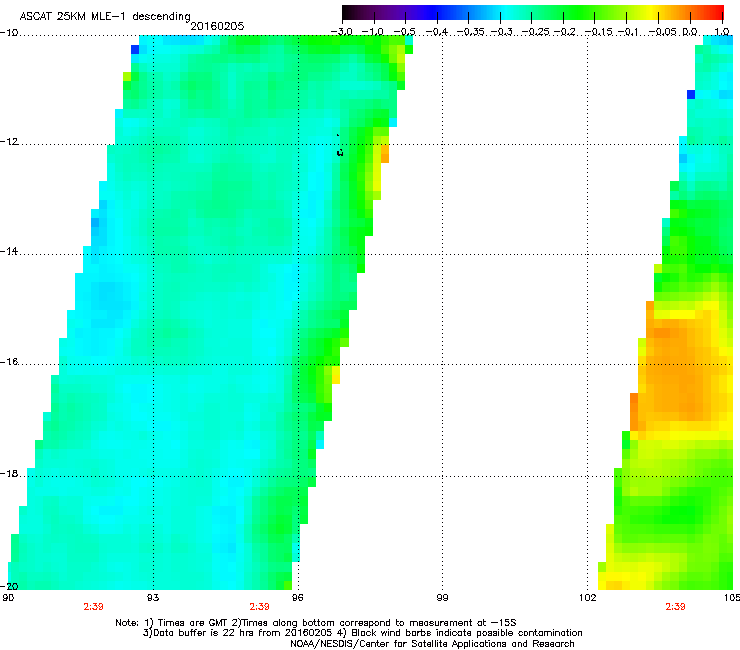The height and width of the screenshot is (650, 740).
Task: Select the 99 longitude axis label
Action: point(442,598)
